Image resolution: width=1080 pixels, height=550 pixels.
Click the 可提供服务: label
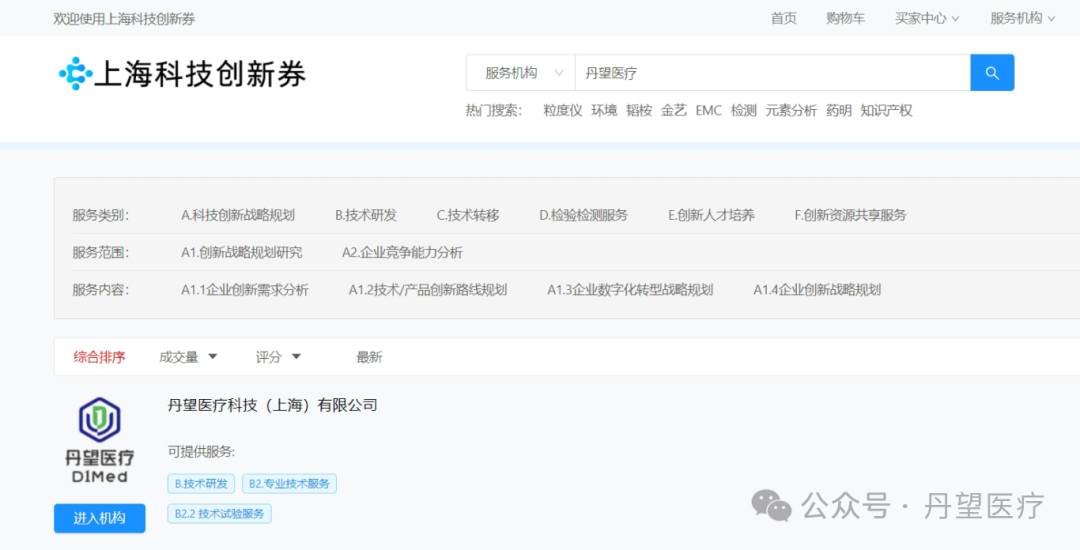point(201,452)
